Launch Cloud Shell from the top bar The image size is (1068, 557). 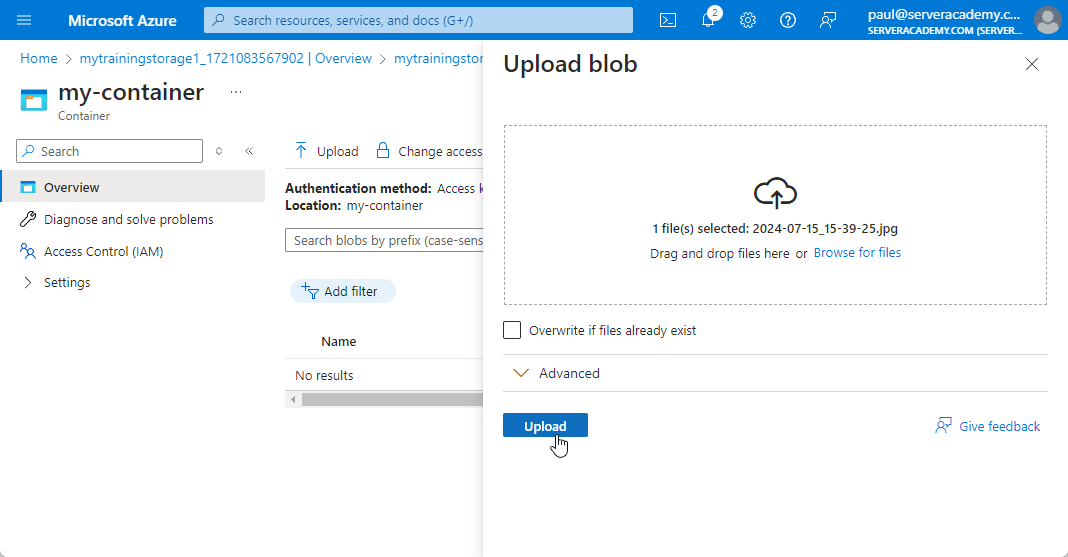pyautogui.click(x=668, y=20)
